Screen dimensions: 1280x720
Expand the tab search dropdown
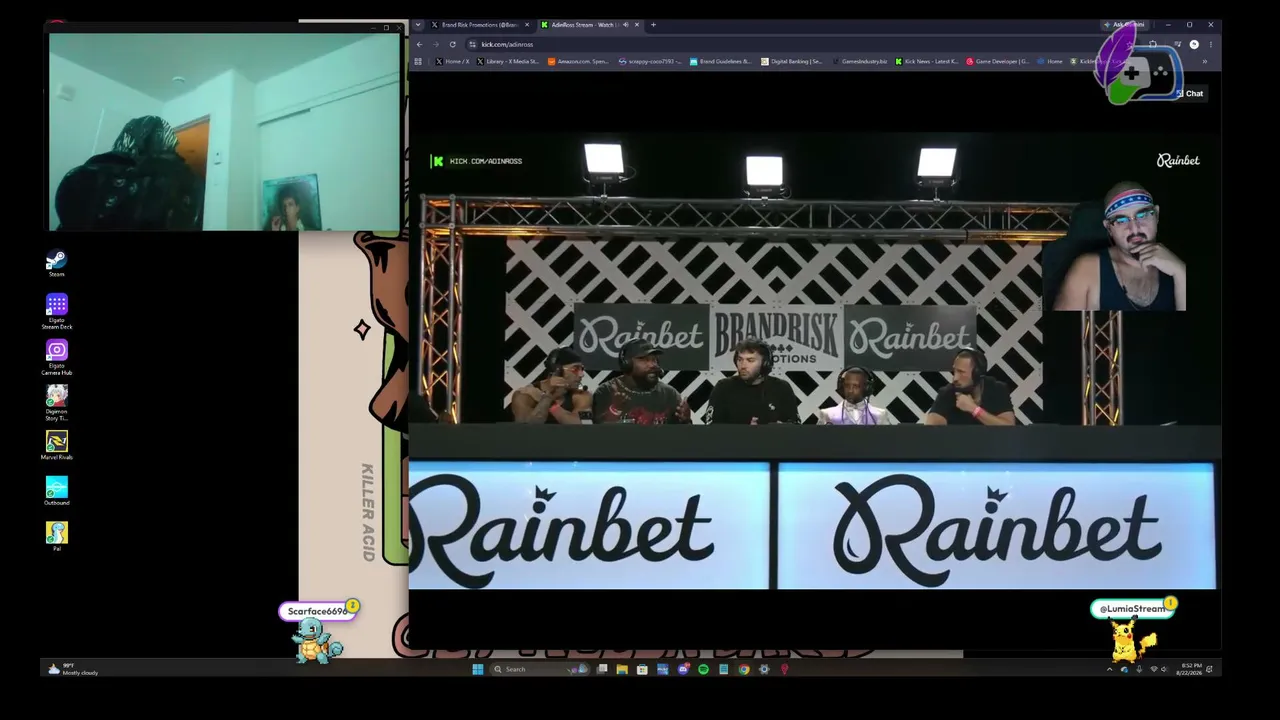pos(418,25)
